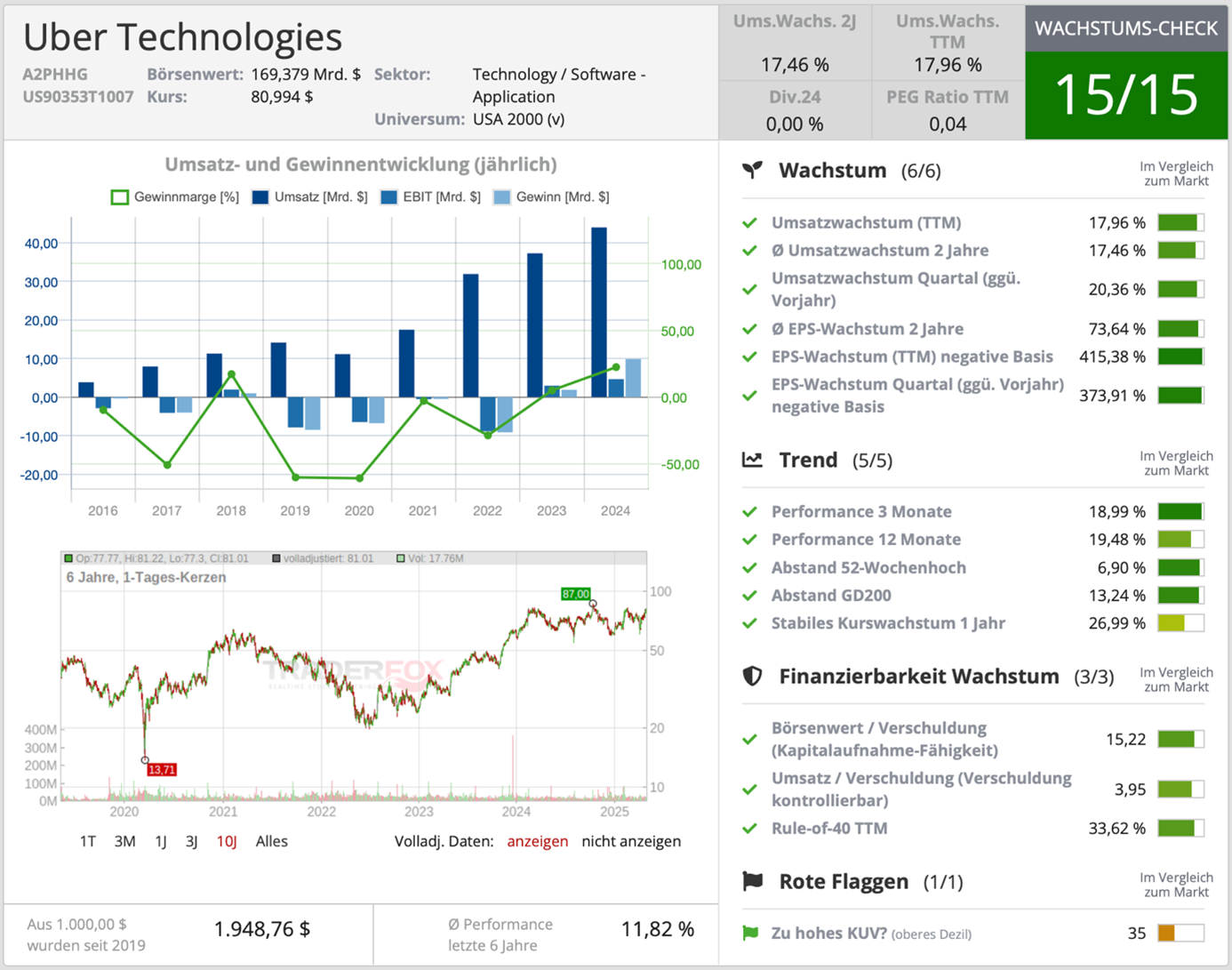
Task: Click the Universum value USA 2000 (v)
Action: click(518, 119)
